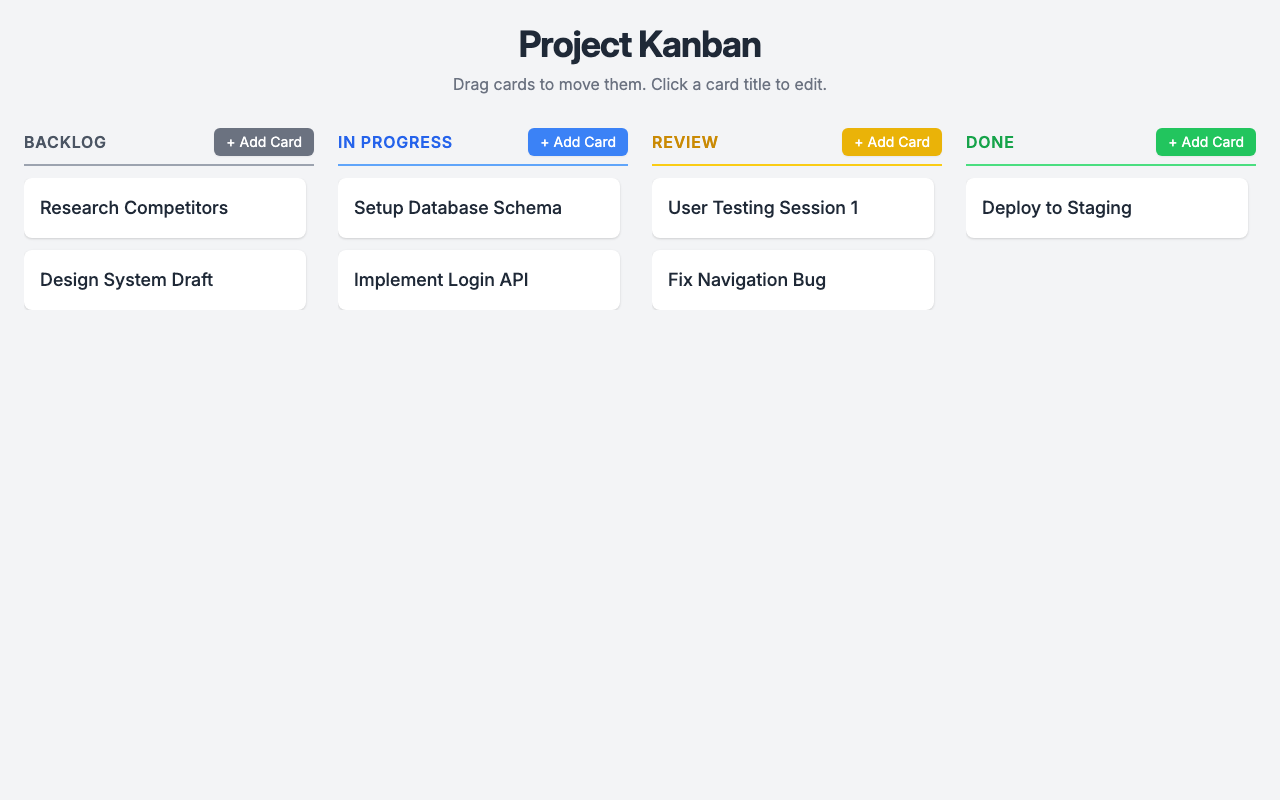This screenshot has height=800, width=1280.
Task: Click the Implement Login API card
Action: (478, 280)
